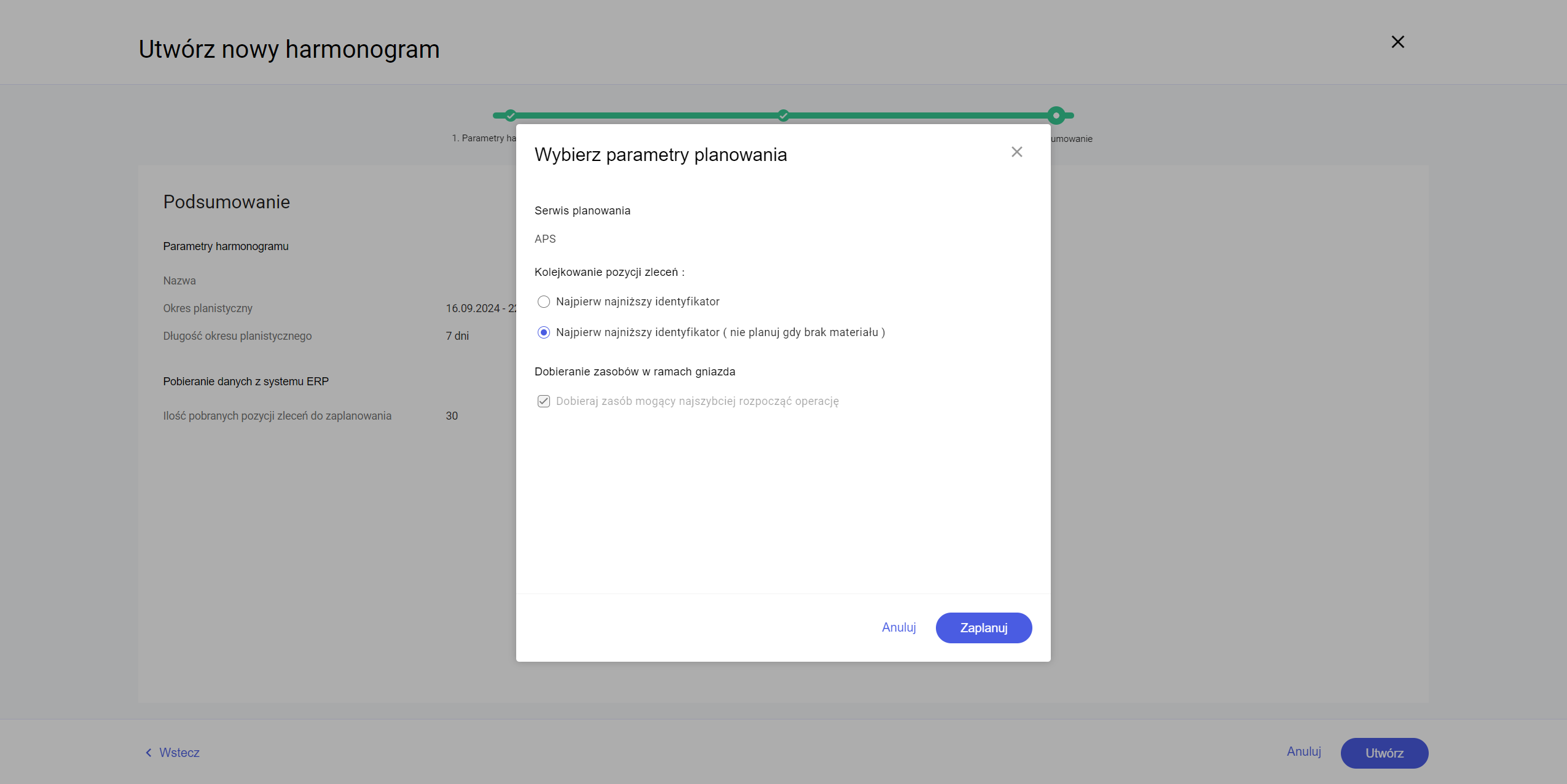Click the Anuluj cancel button in modal

(x=898, y=627)
